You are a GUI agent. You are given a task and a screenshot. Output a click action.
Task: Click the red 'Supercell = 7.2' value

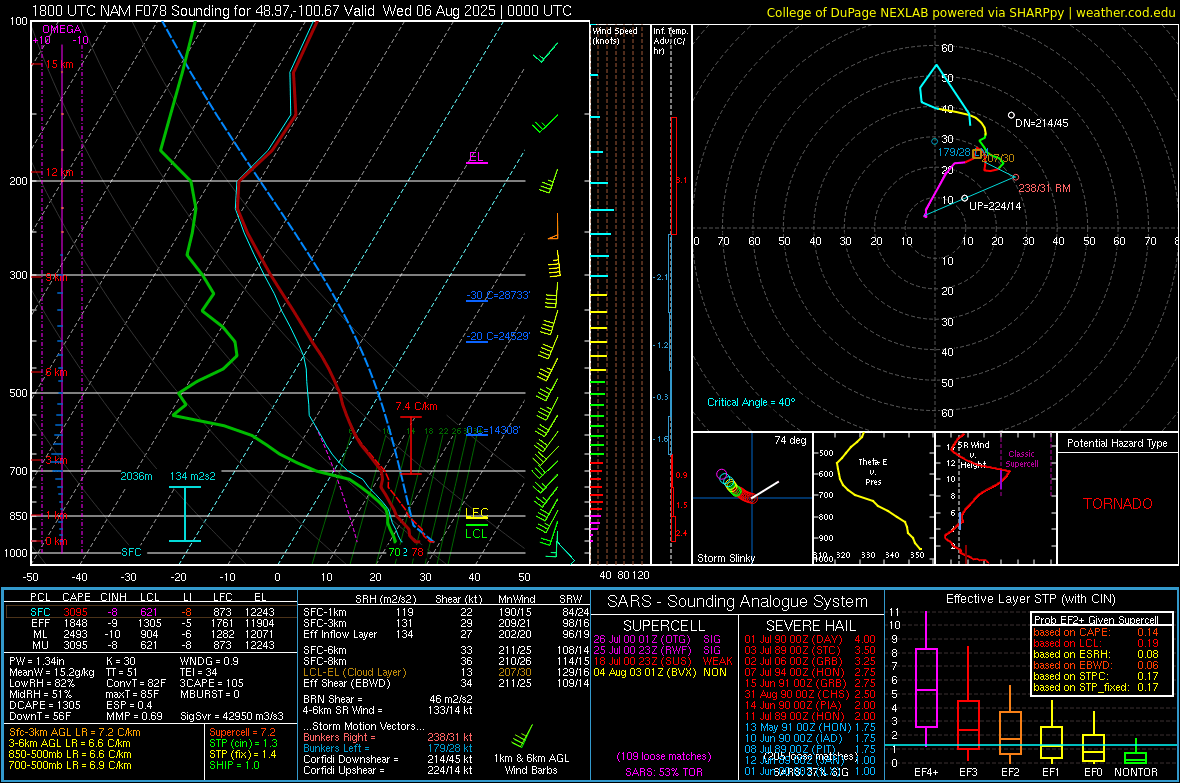242,732
